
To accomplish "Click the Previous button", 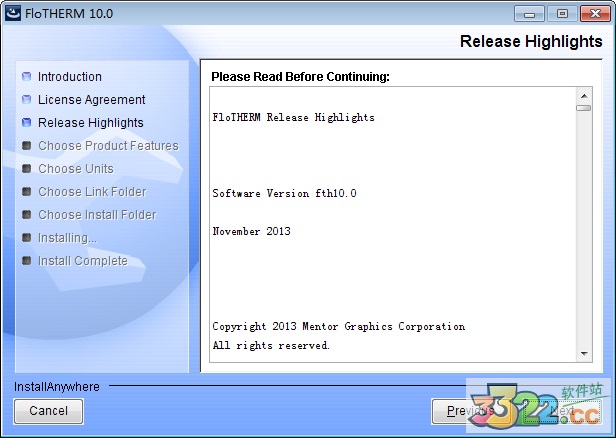I will pyautogui.click(x=470, y=411).
